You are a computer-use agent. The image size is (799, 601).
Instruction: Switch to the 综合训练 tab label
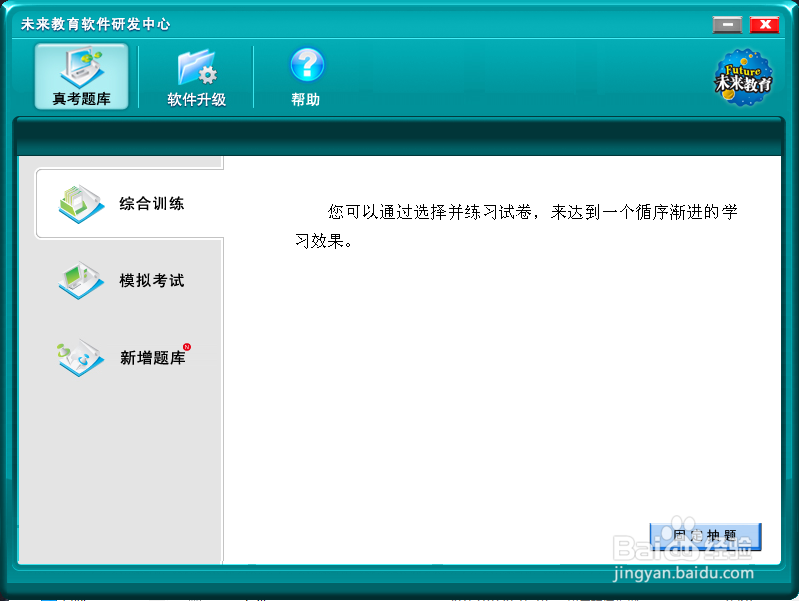pos(151,204)
